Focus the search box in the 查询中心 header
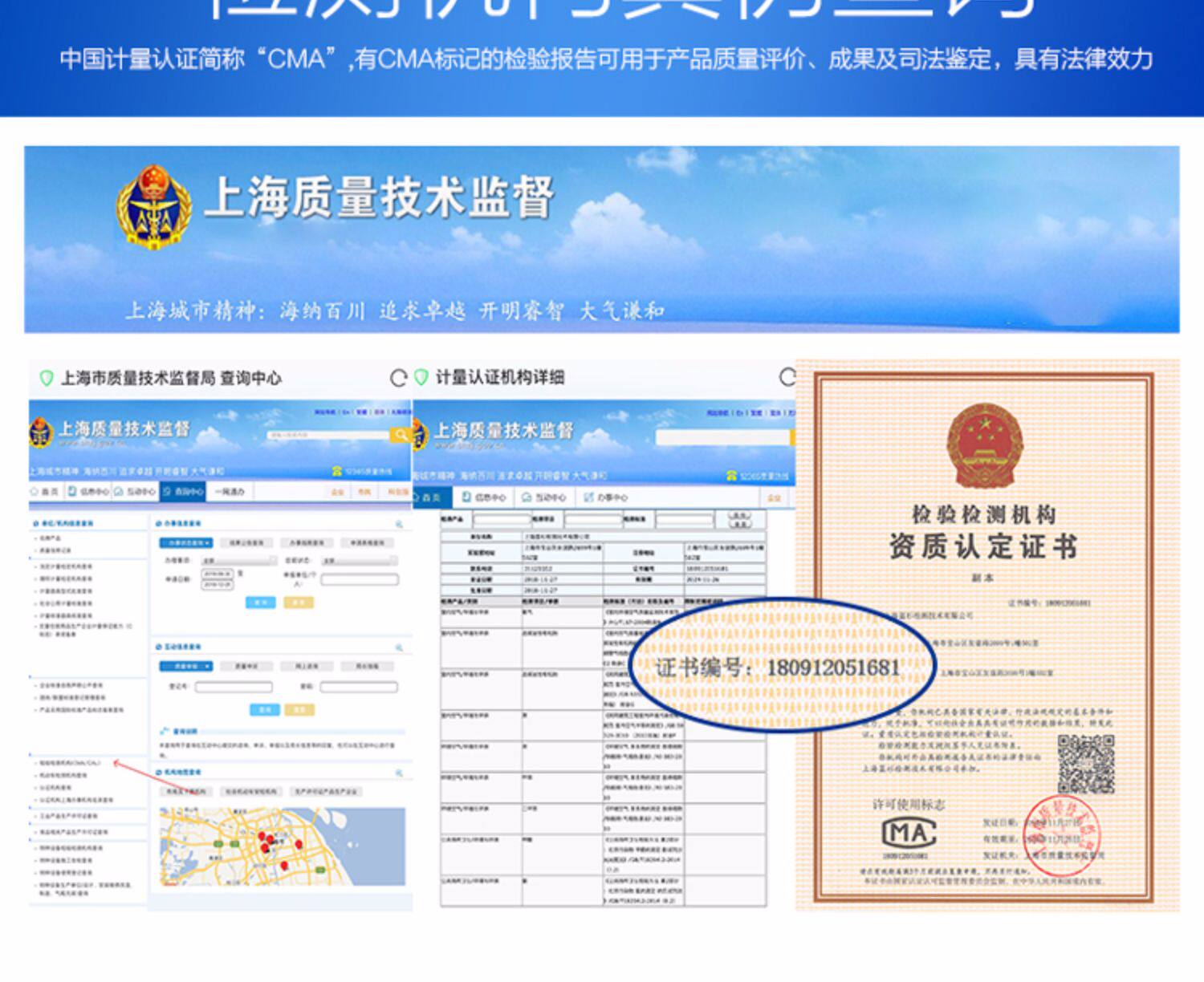Viewport: 1204px width, 982px height. (x=327, y=435)
